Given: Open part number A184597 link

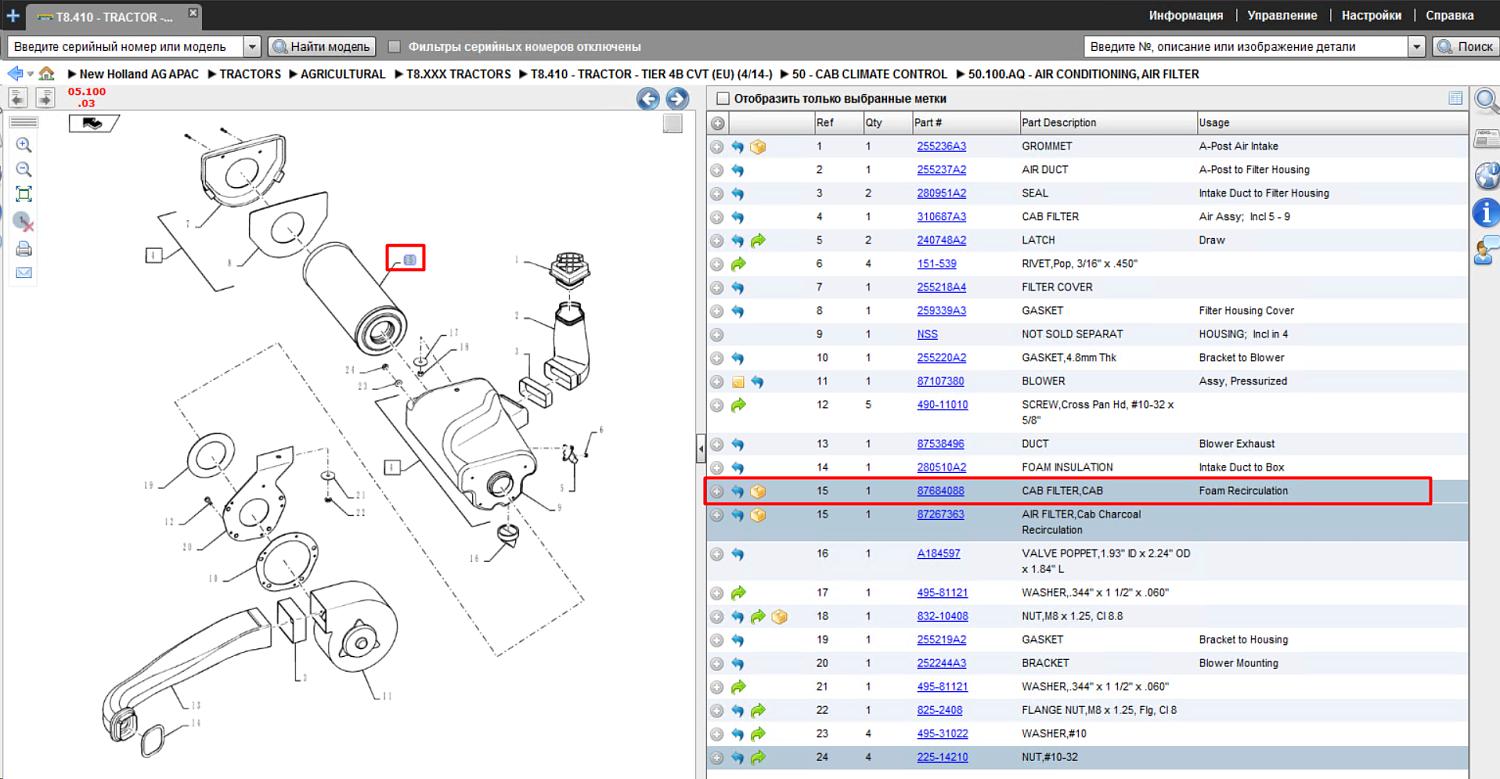Looking at the screenshot, I should [x=938, y=554].
